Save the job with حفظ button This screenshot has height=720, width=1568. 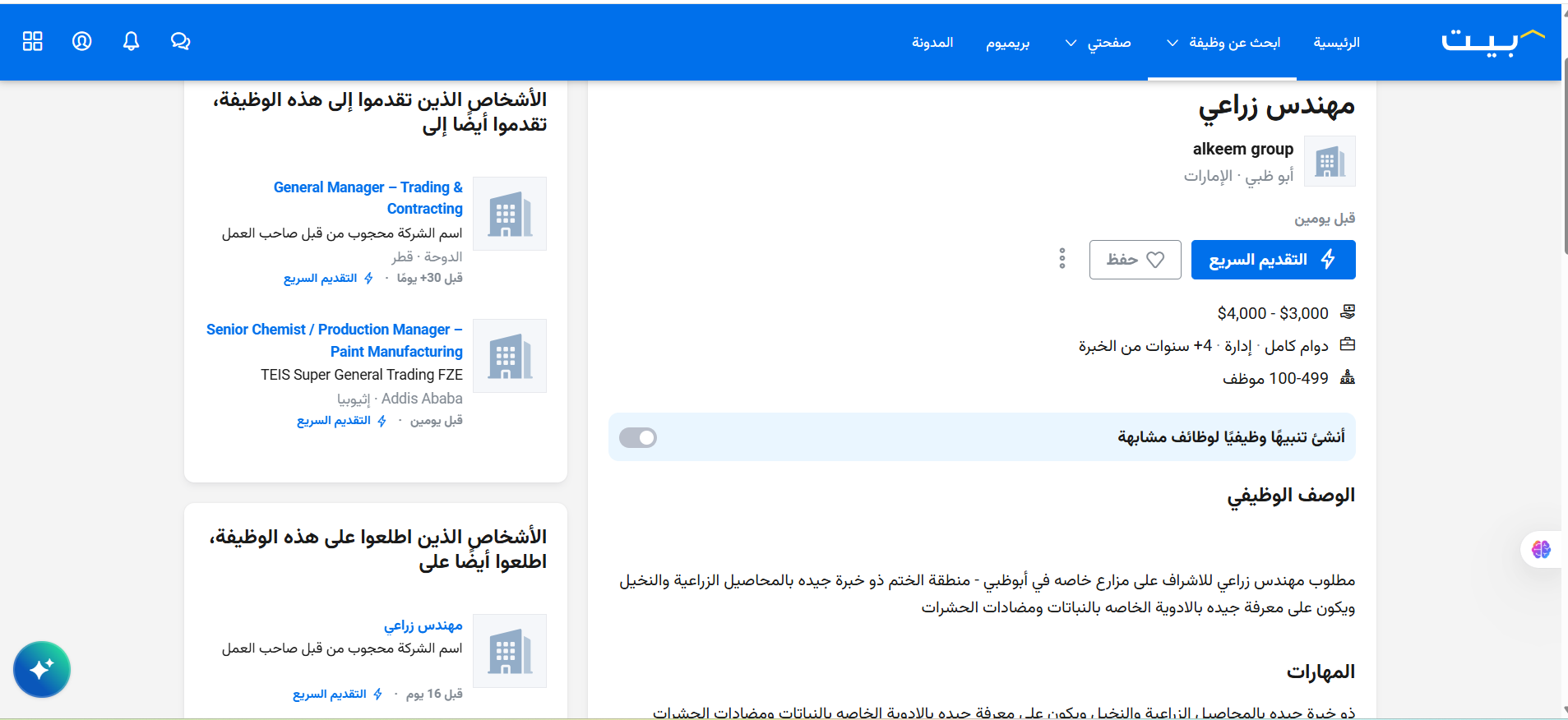click(x=1135, y=260)
